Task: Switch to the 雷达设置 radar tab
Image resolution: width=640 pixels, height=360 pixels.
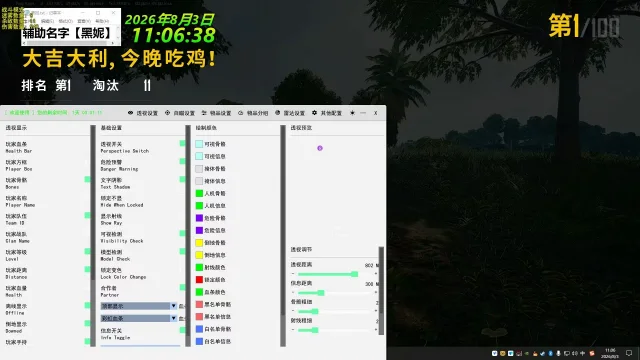Action: pos(290,113)
